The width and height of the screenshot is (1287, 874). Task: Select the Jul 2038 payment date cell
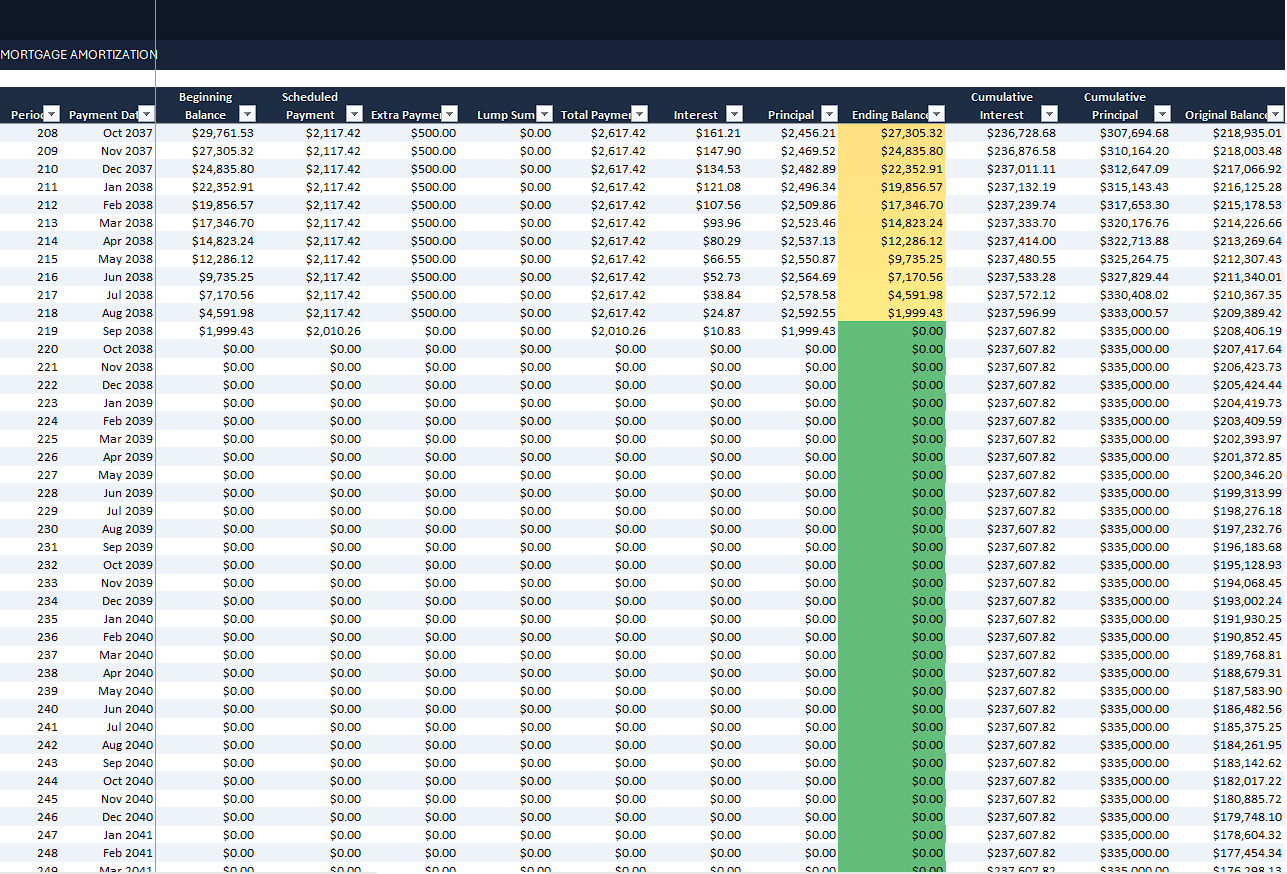(130, 295)
